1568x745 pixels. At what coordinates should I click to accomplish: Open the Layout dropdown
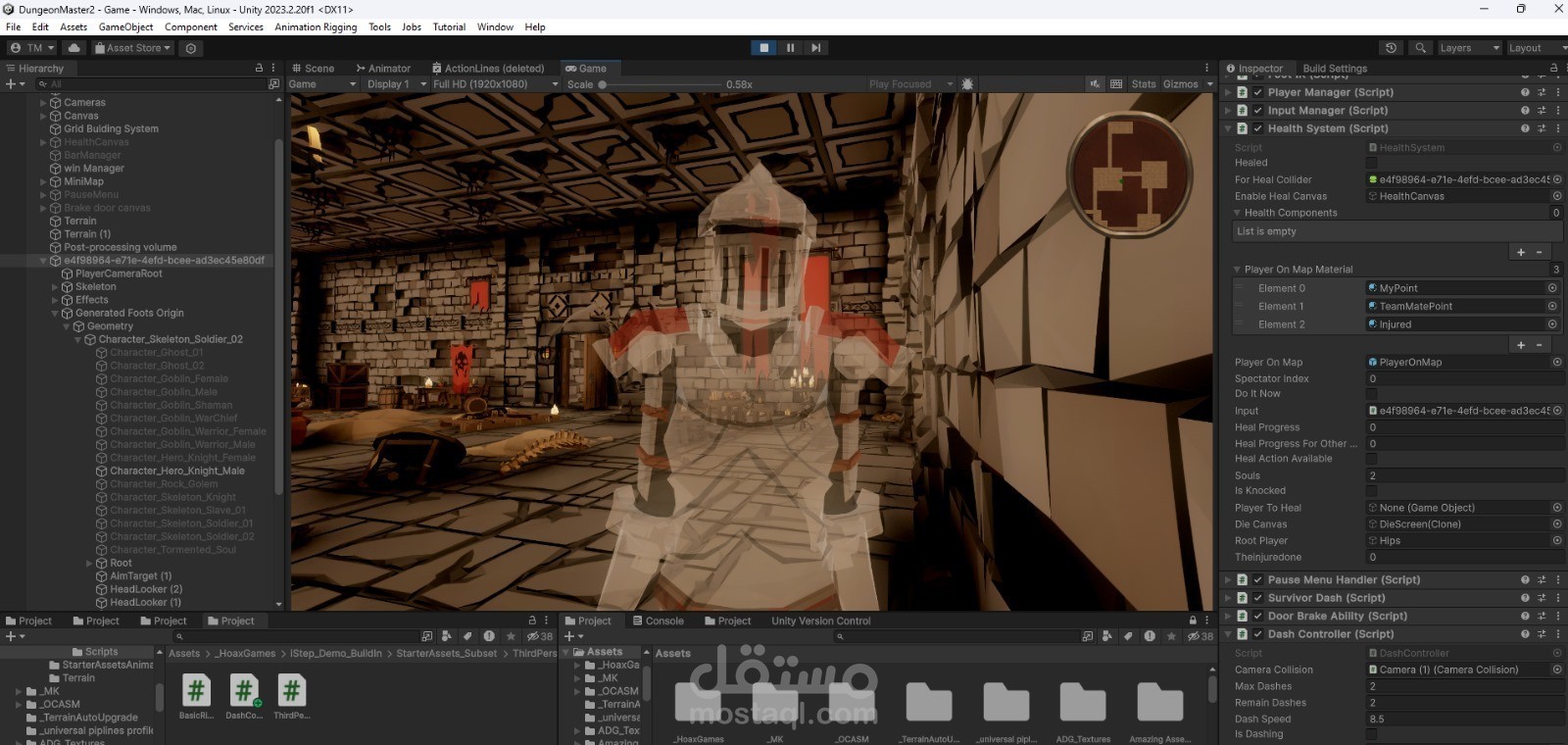click(1536, 48)
